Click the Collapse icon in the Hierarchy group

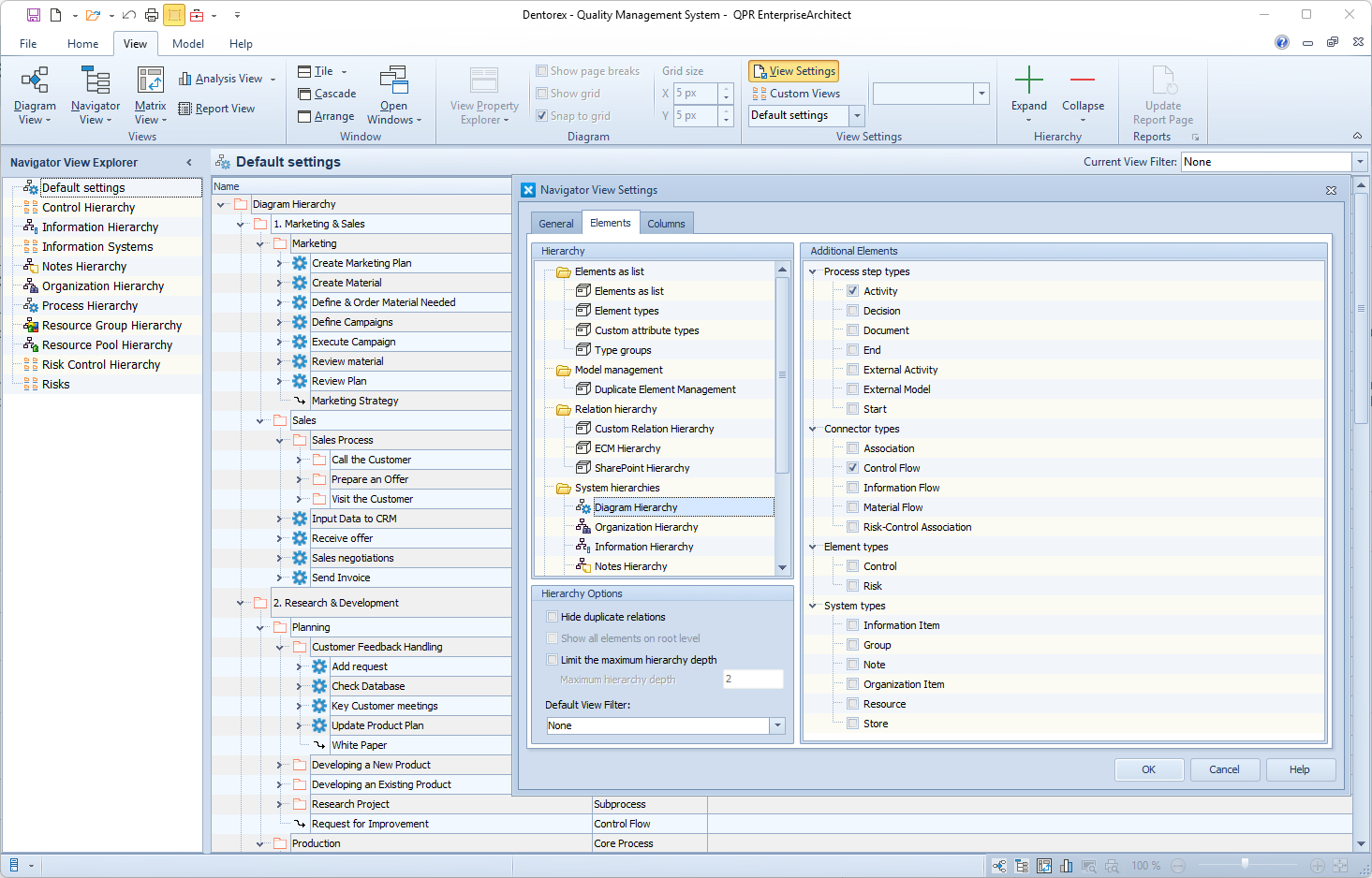pos(1083,92)
